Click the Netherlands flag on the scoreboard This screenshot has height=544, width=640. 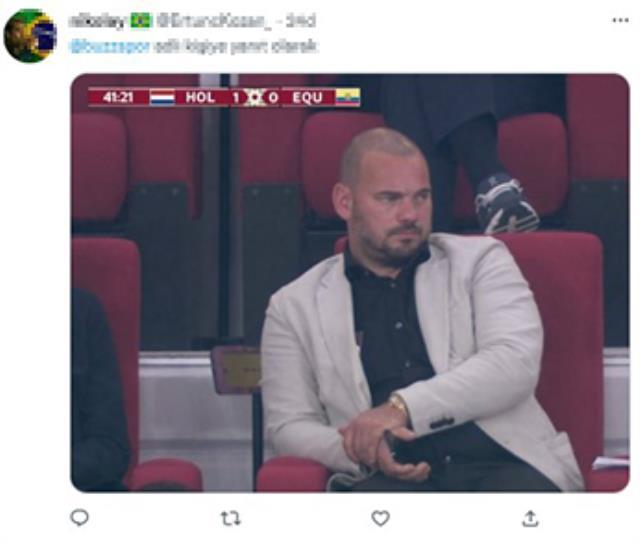coord(162,98)
